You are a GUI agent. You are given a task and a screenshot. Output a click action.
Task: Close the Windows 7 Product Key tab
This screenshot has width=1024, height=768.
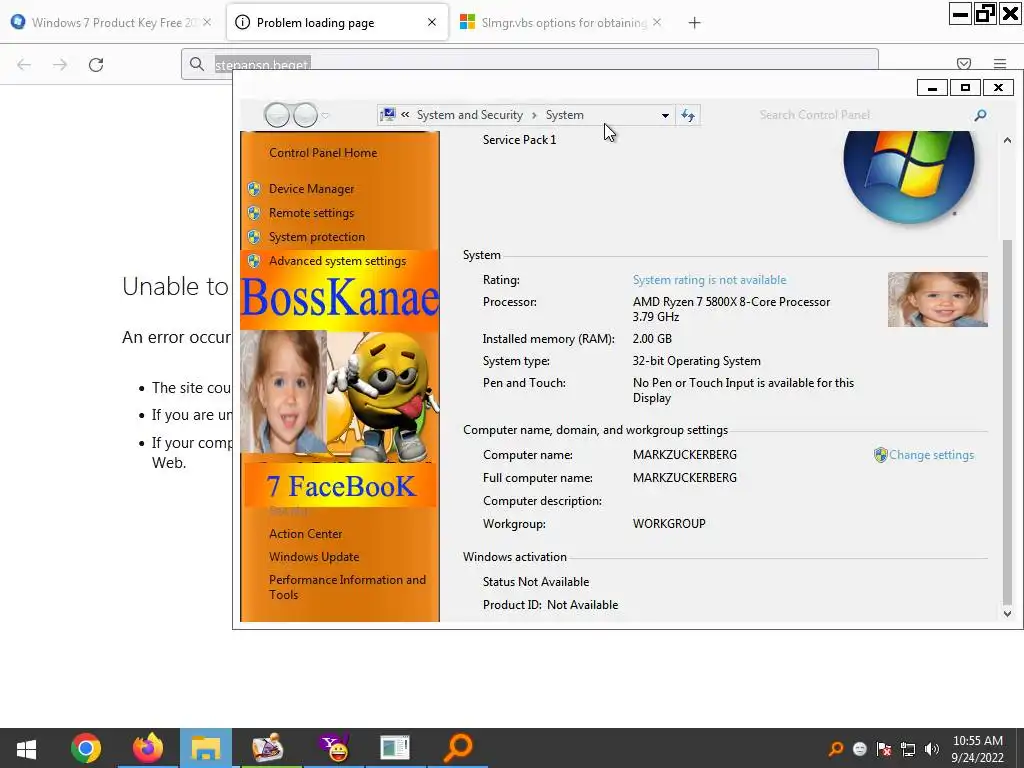(x=206, y=22)
